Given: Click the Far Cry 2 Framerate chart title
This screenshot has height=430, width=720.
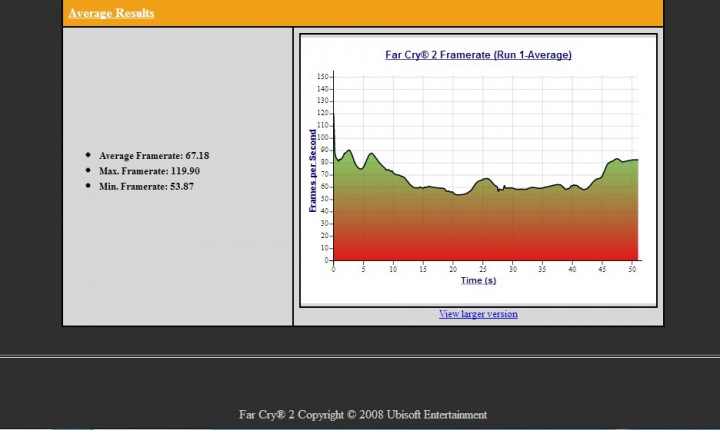Looking at the screenshot, I should point(478,55).
